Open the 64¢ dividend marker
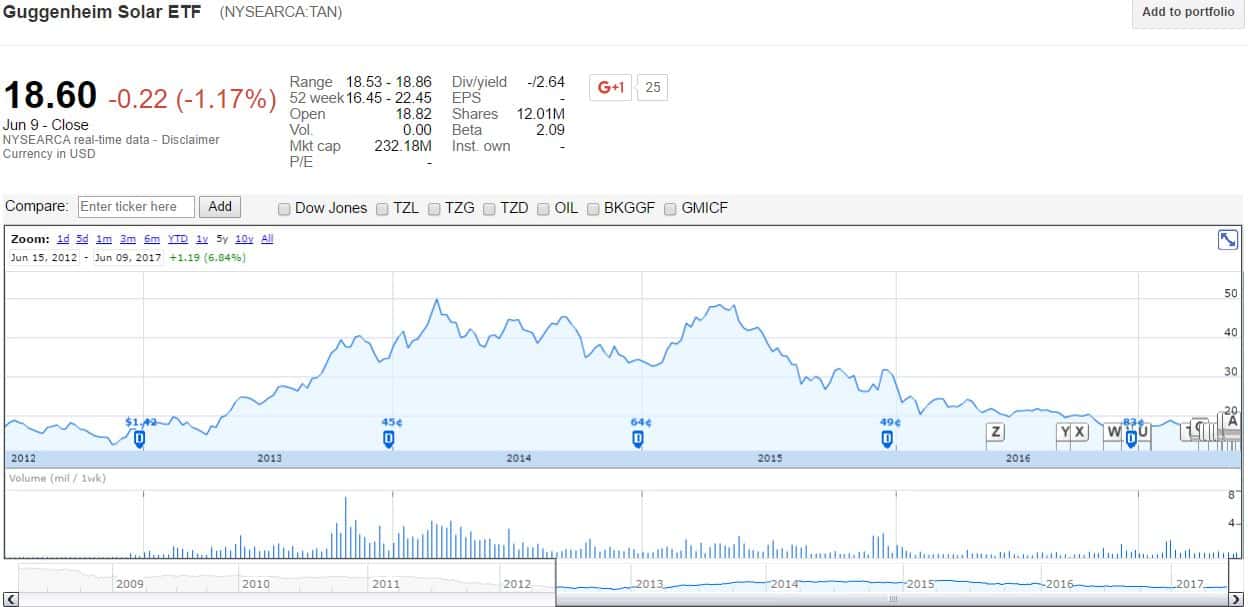The image size is (1248, 607). 638,438
